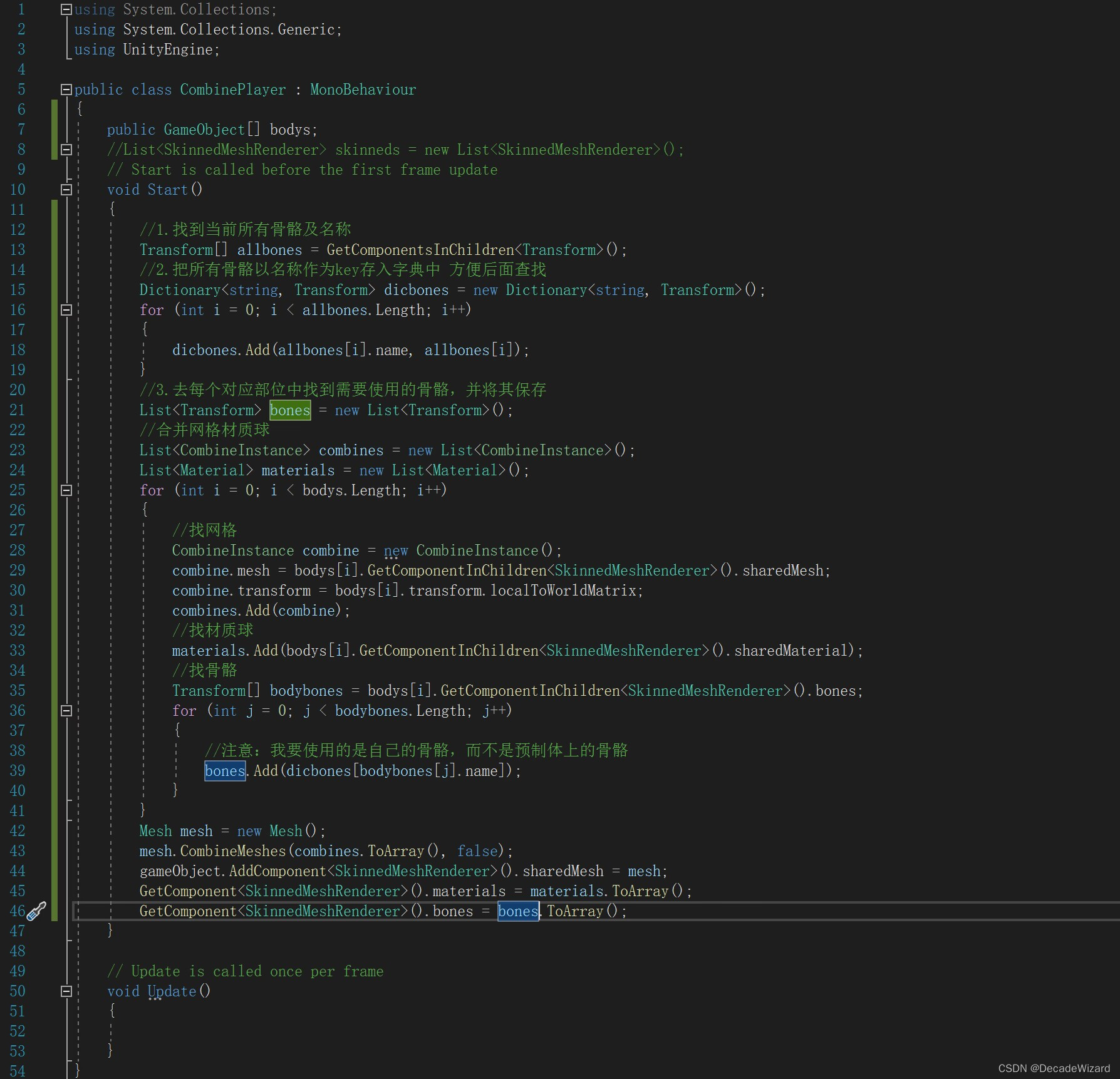Click line number 39 in the gutter
This screenshot has height=1079, width=1120.
point(18,771)
